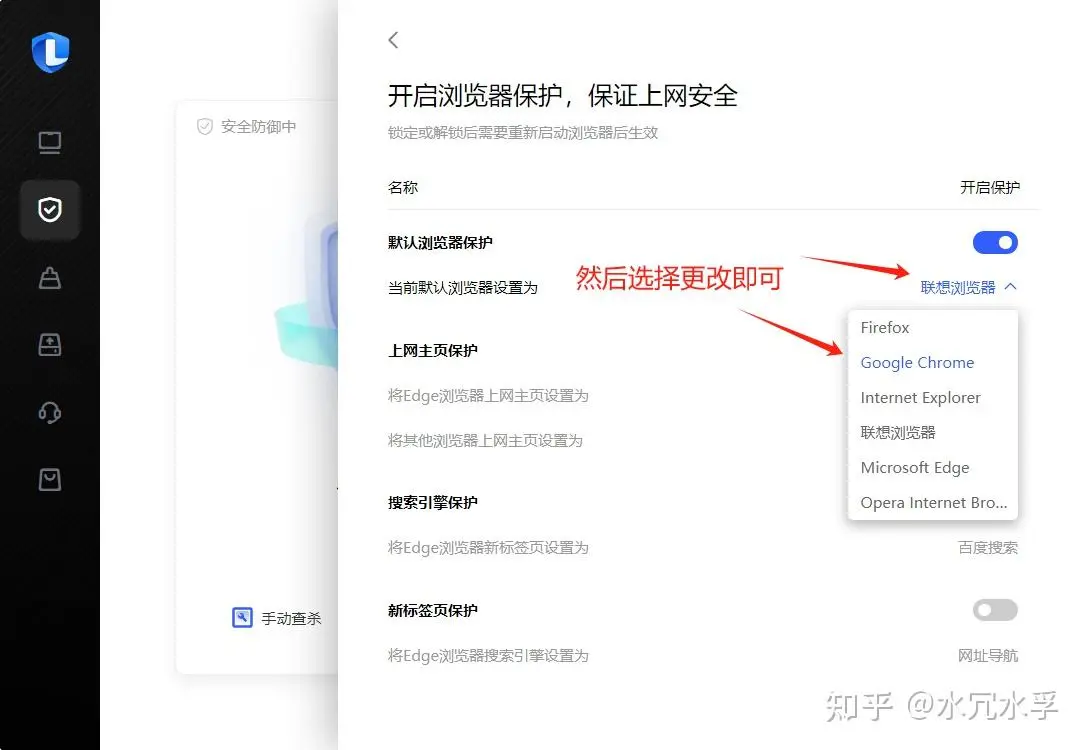Viewport: 1087px width, 750px height.
Task: Choose Firefox from the browser list
Action: pos(885,327)
